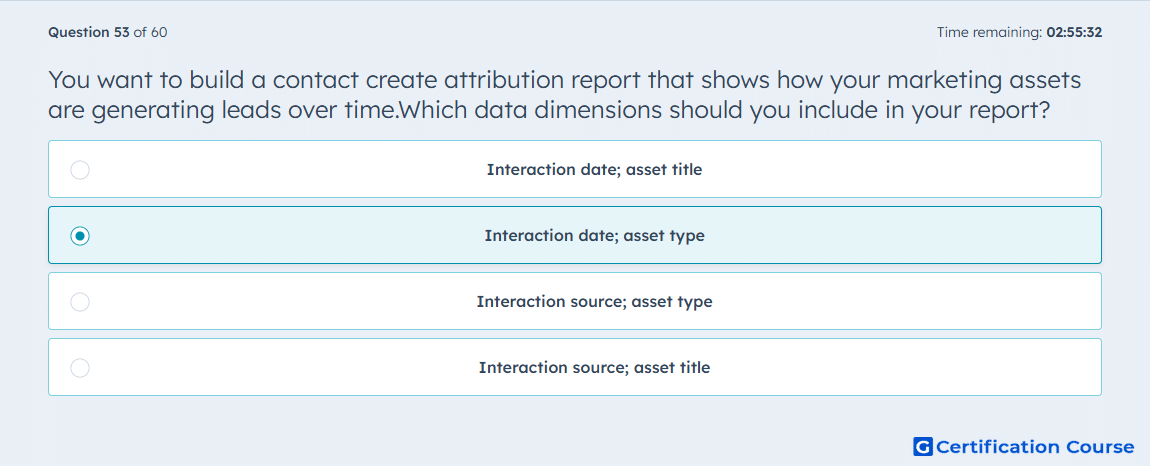The width and height of the screenshot is (1150, 466).
Task: Toggle the selected Interaction date; asset type radio
Action: pyautogui.click(x=80, y=236)
